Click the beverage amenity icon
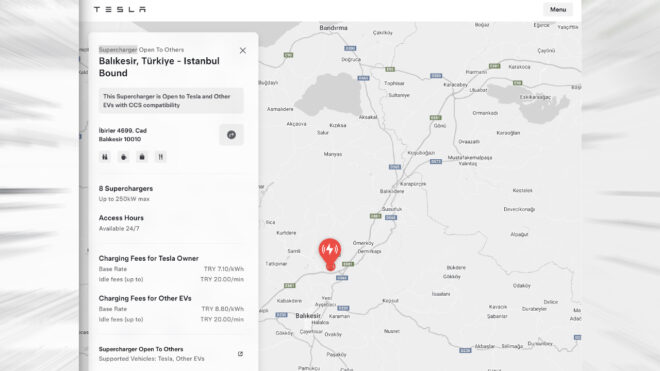 coord(123,157)
